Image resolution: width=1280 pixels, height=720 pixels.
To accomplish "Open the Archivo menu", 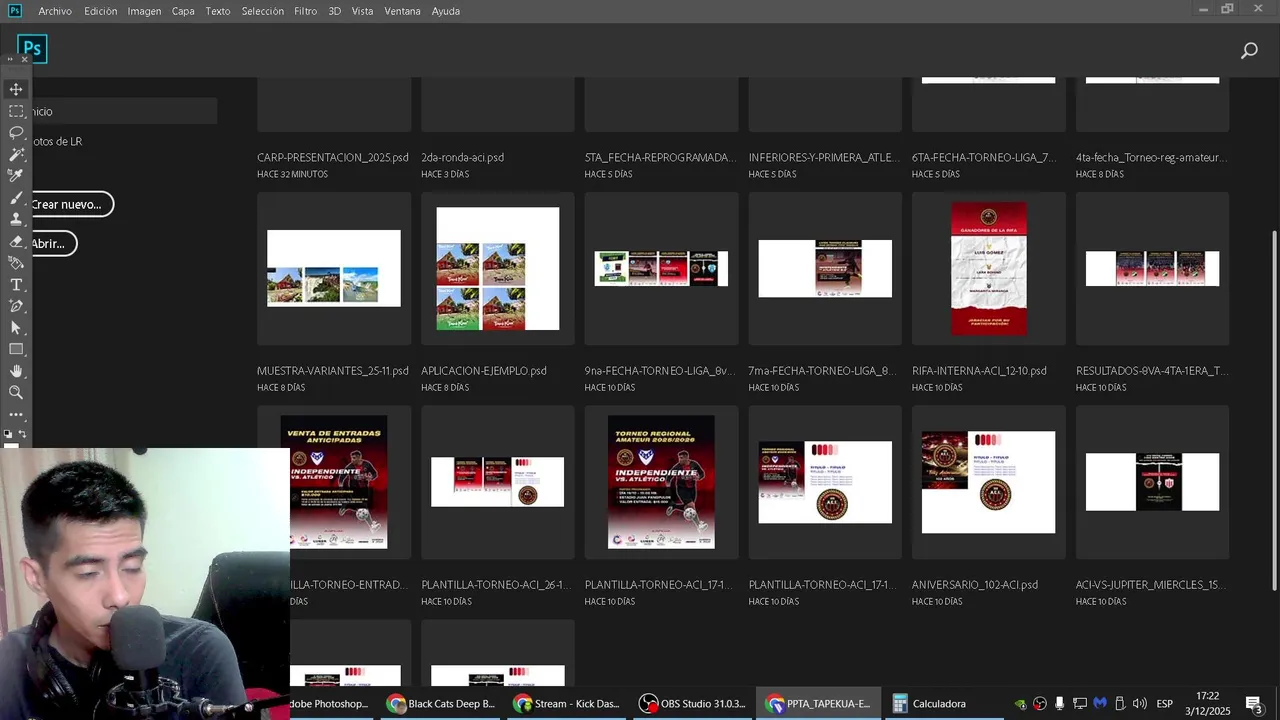I will coord(55,11).
